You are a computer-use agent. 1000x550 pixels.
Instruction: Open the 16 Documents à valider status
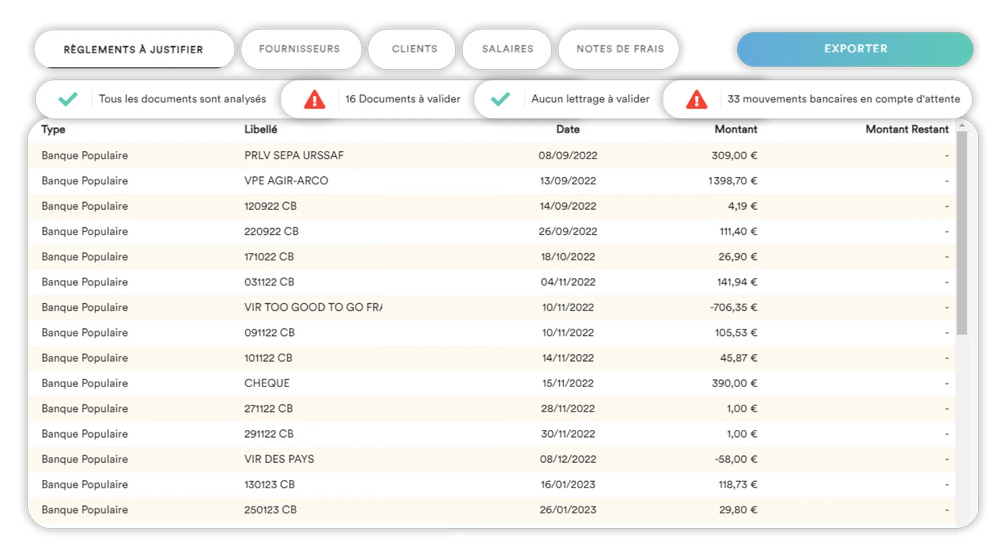pyautogui.click(x=402, y=99)
